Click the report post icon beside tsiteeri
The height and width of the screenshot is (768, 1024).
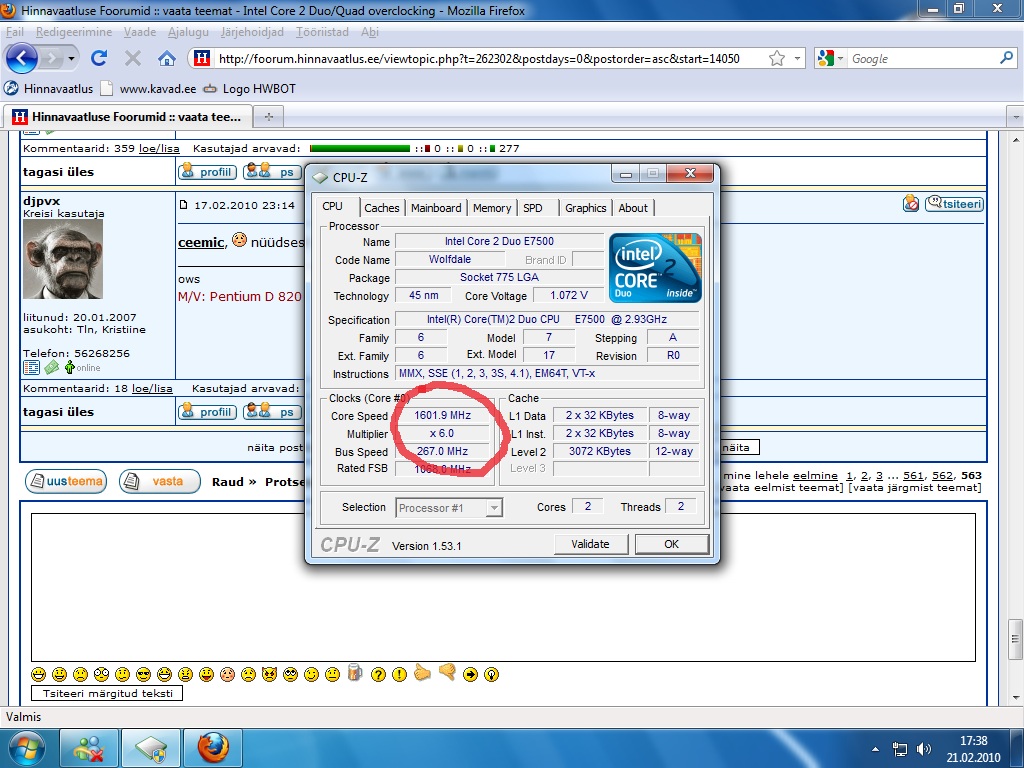click(x=911, y=204)
